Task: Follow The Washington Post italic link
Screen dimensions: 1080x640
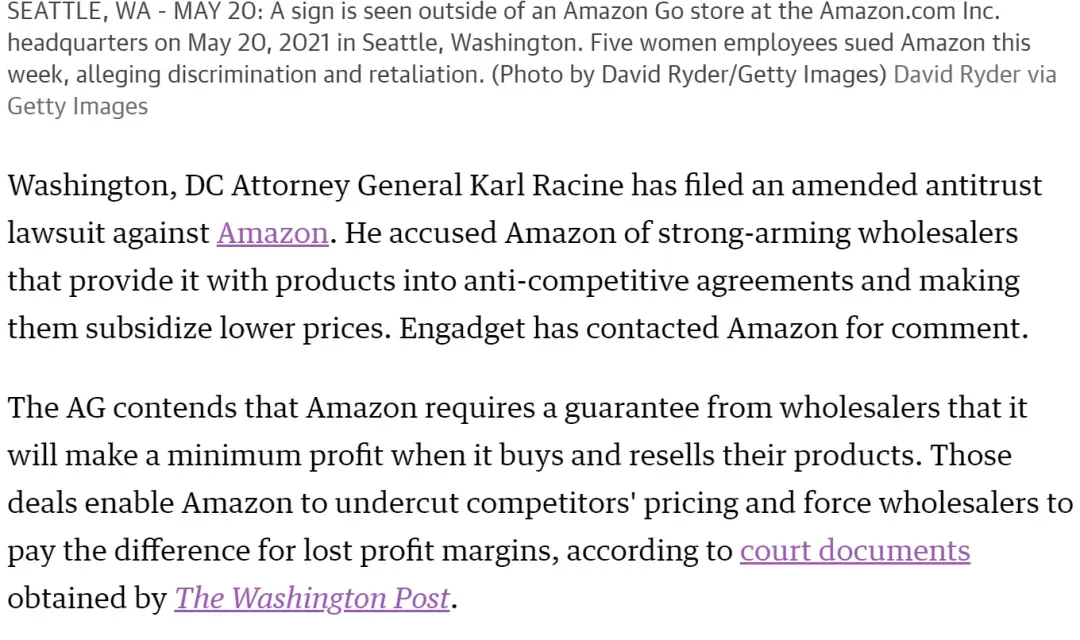Action: (x=312, y=599)
